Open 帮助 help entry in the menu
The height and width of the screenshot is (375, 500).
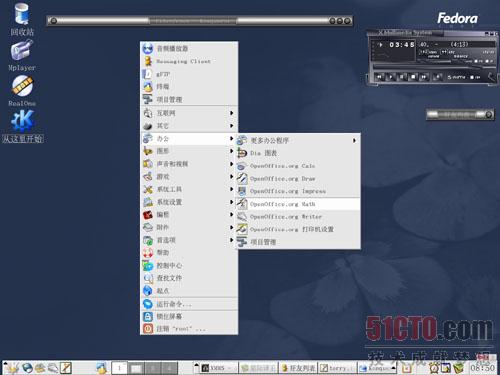[x=189, y=253]
